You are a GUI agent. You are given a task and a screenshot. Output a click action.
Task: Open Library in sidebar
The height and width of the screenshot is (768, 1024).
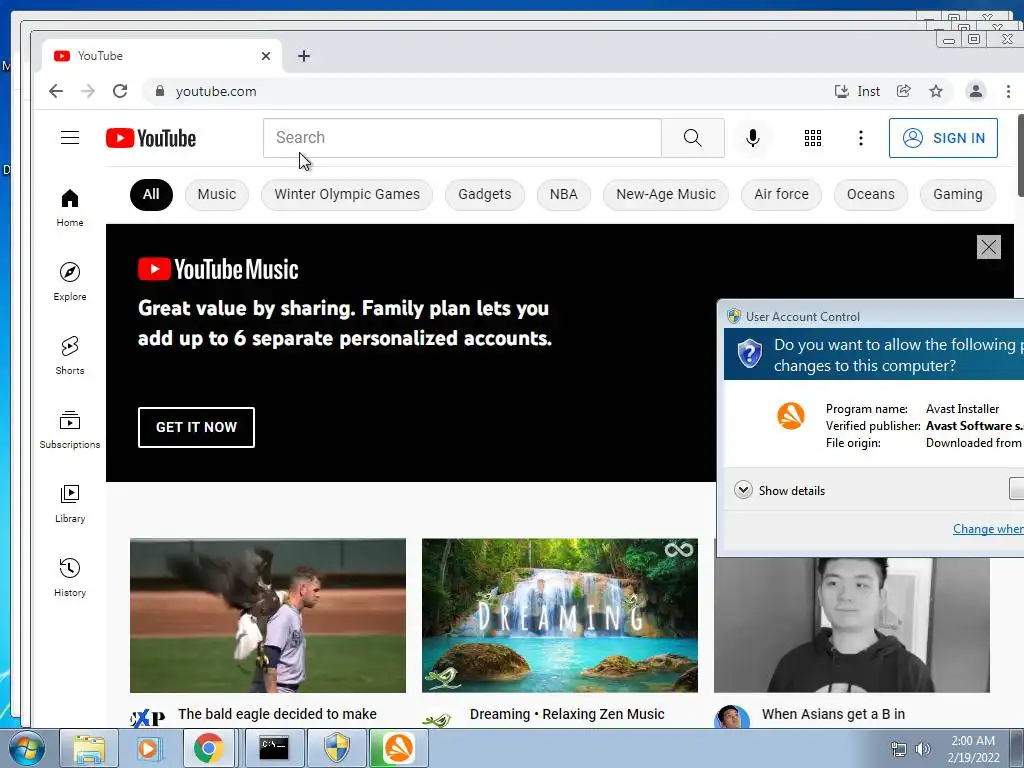tap(70, 504)
